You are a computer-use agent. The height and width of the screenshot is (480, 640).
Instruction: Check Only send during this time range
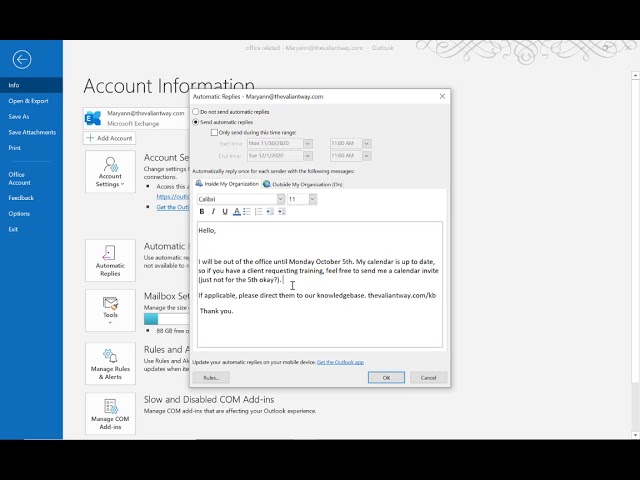[x=214, y=133]
